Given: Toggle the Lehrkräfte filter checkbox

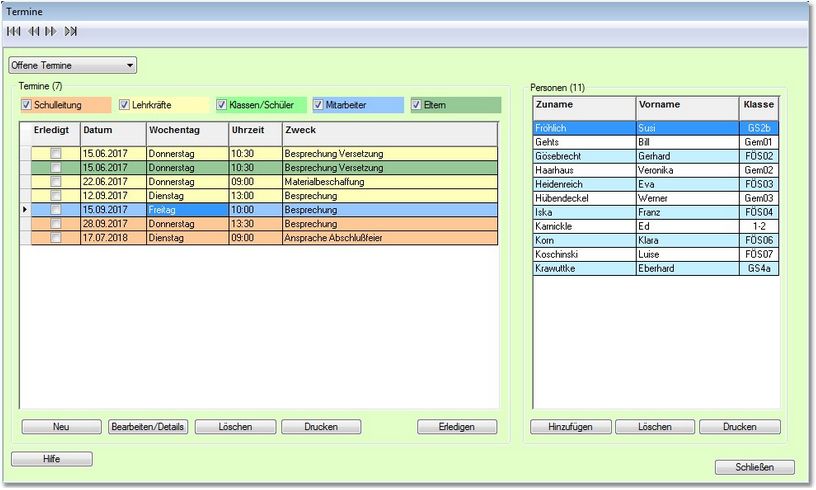Looking at the screenshot, I should (125, 105).
